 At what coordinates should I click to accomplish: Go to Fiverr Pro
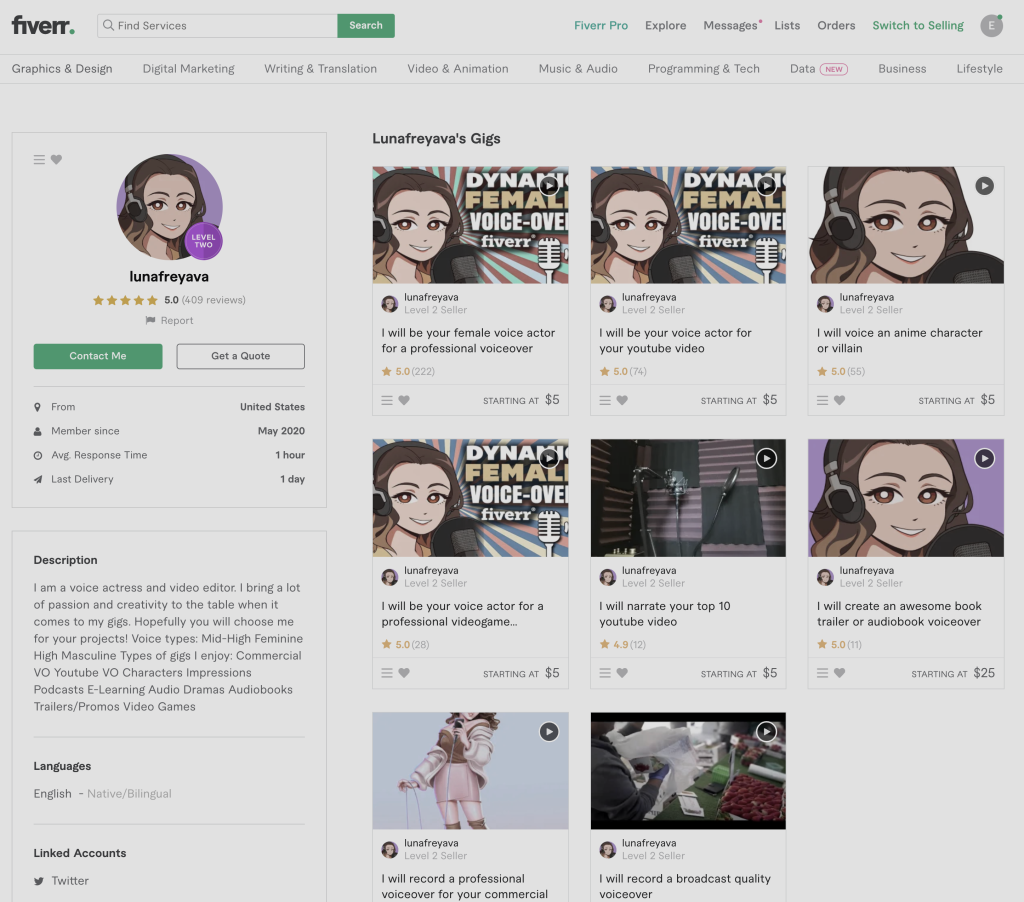pyautogui.click(x=601, y=25)
